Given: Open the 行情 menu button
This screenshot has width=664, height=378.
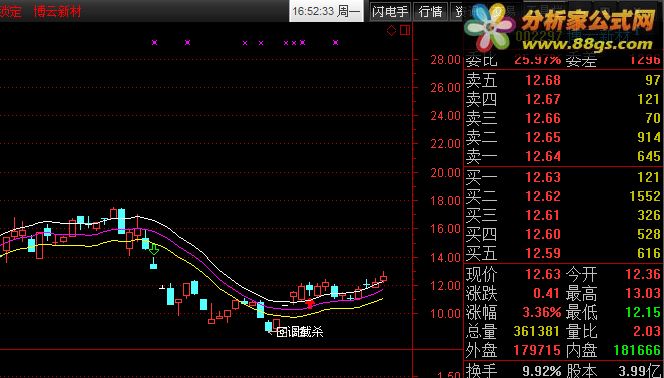Looking at the screenshot, I should pos(431,11).
